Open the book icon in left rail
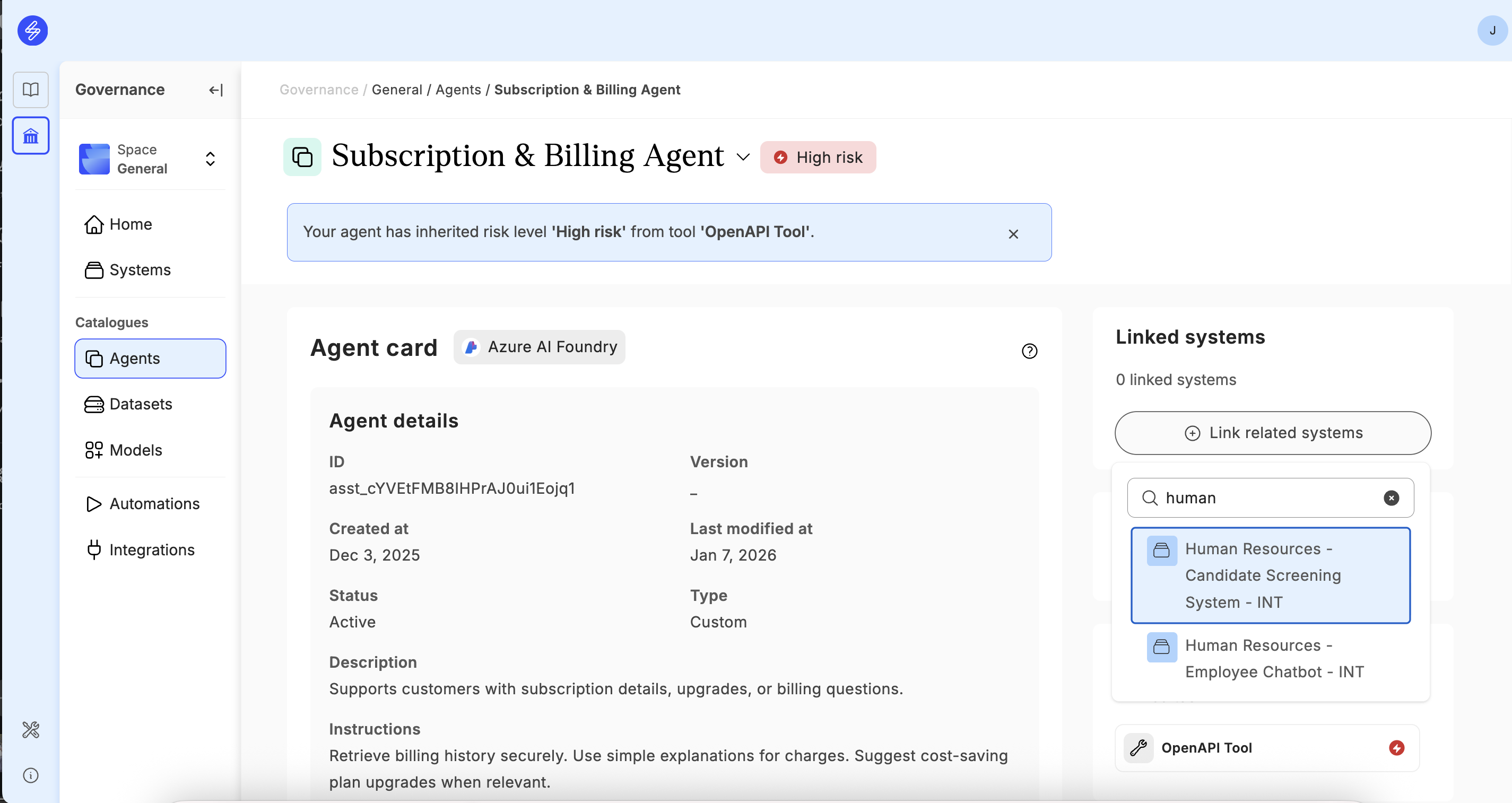 [31, 90]
